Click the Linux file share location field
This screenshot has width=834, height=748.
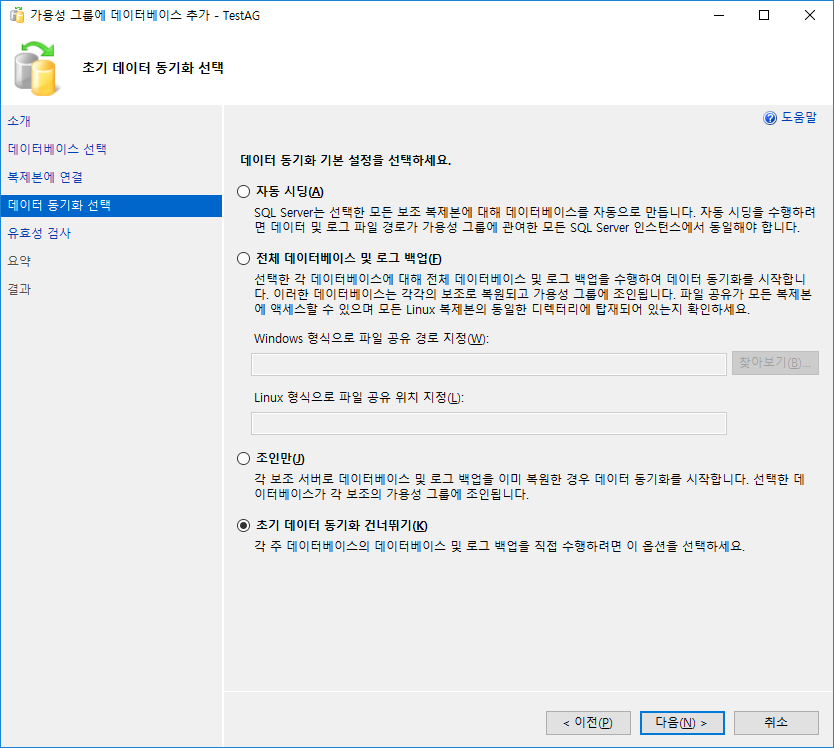point(489,423)
